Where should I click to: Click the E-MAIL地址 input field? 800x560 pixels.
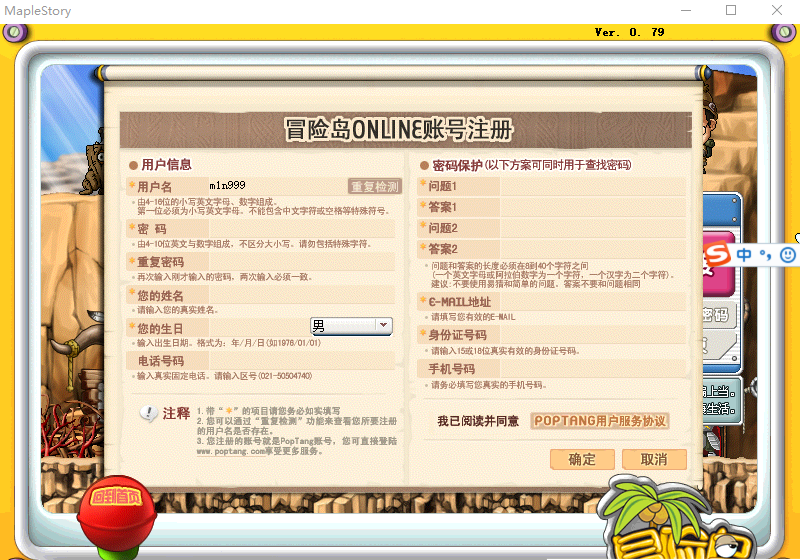coord(593,301)
